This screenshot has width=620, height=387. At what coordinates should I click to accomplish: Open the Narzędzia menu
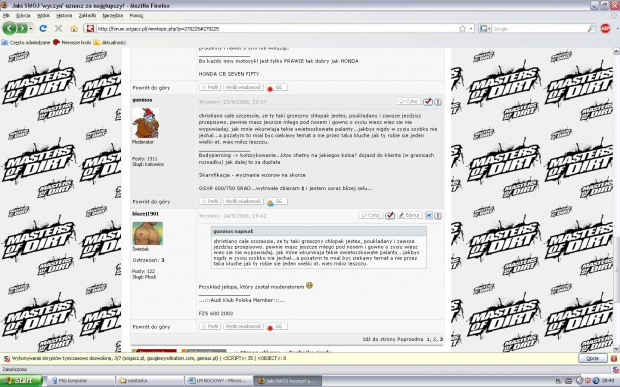112,16
